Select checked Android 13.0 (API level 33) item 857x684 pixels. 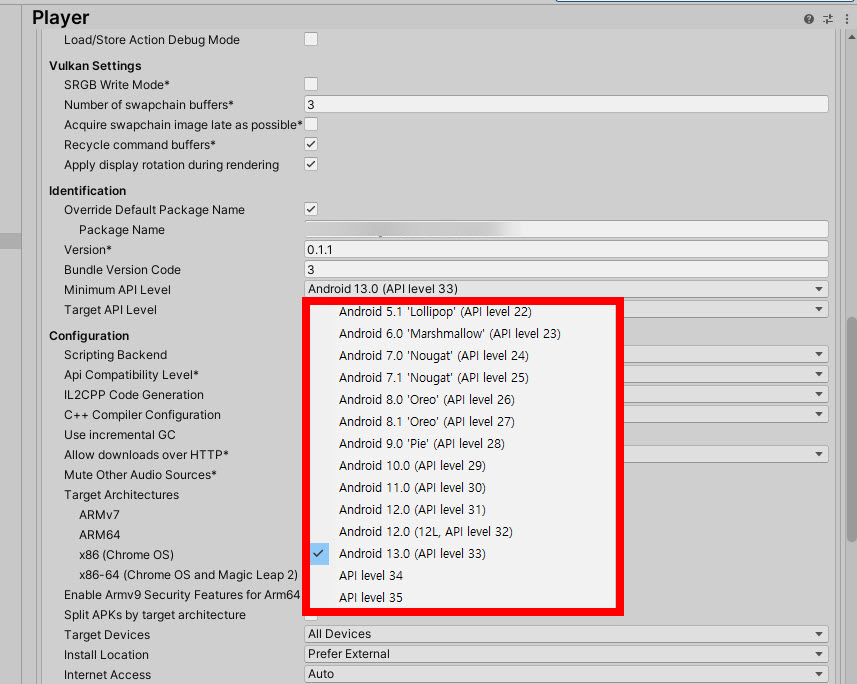tap(462, 553)
